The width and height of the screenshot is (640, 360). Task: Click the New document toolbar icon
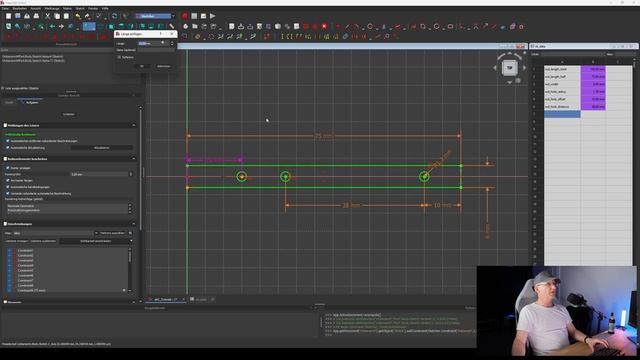pyautogui.click(x=9, y=16)
